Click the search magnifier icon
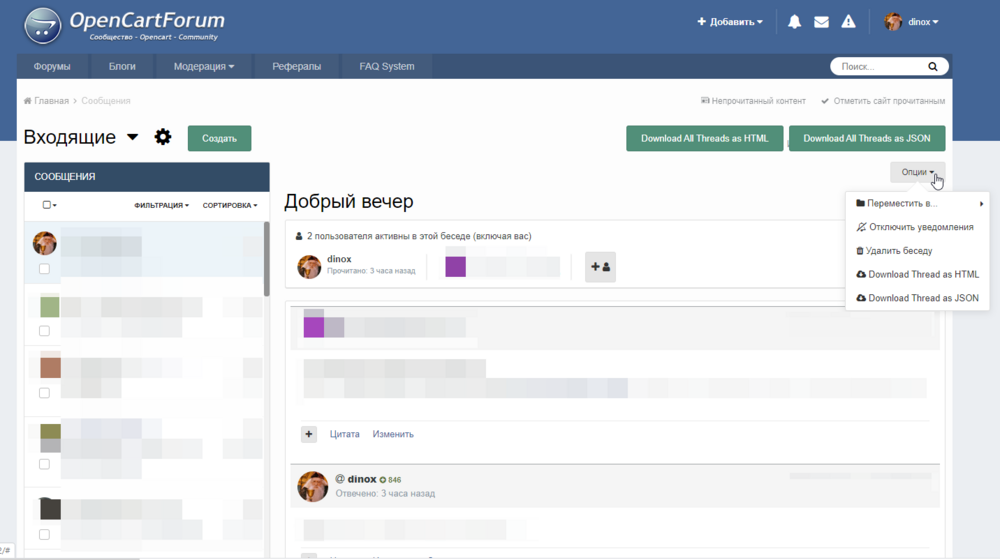 [933, 67]
